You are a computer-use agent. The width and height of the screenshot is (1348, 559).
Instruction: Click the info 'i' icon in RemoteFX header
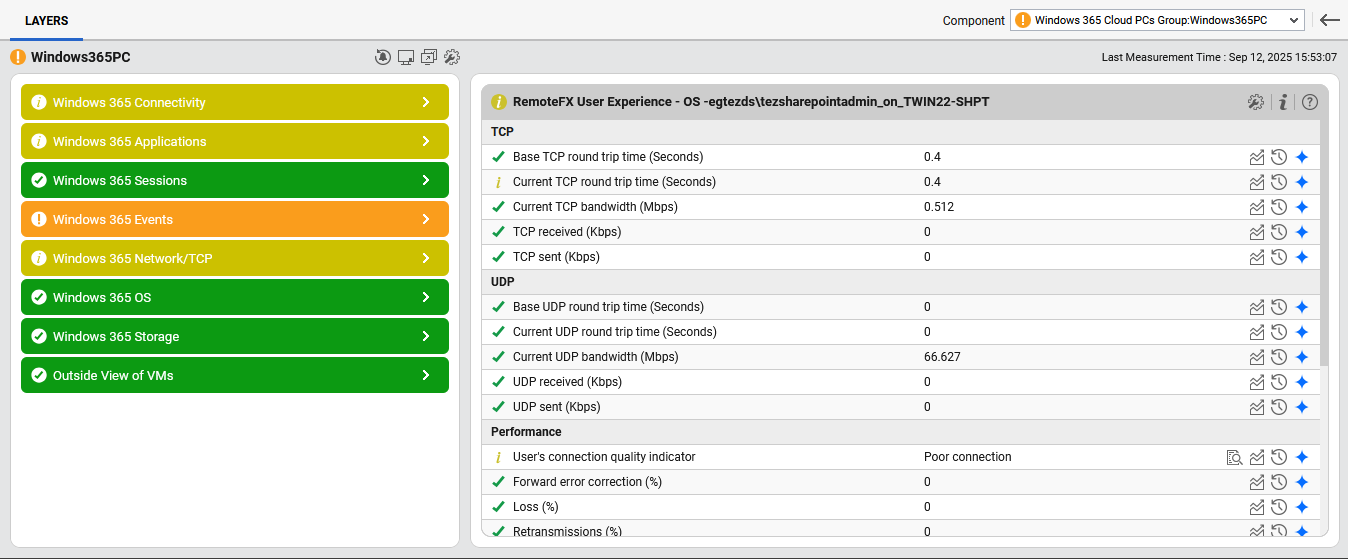tap(1283, 102)
